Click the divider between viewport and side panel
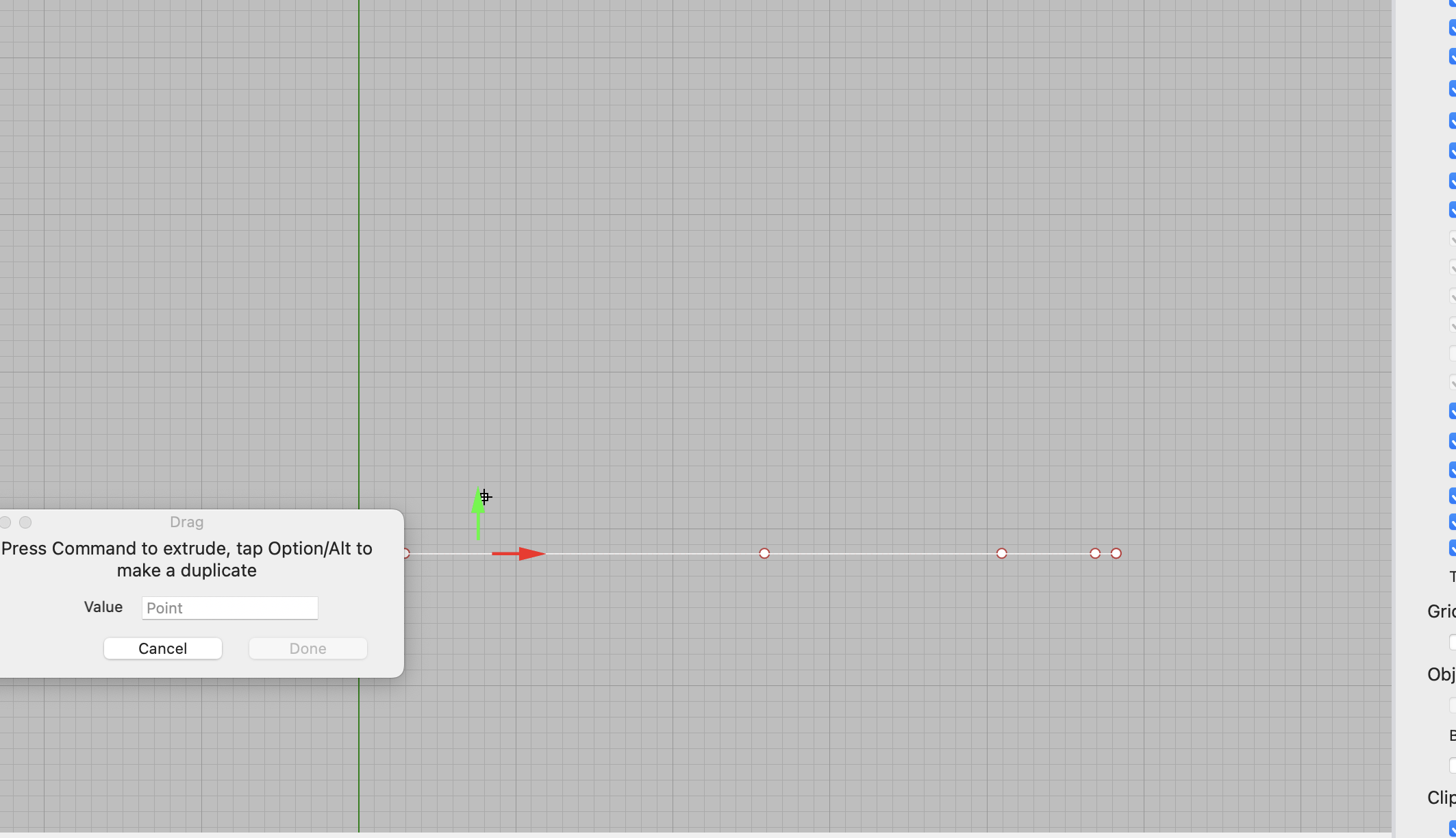1456x838 pixels. [1394, 411]
